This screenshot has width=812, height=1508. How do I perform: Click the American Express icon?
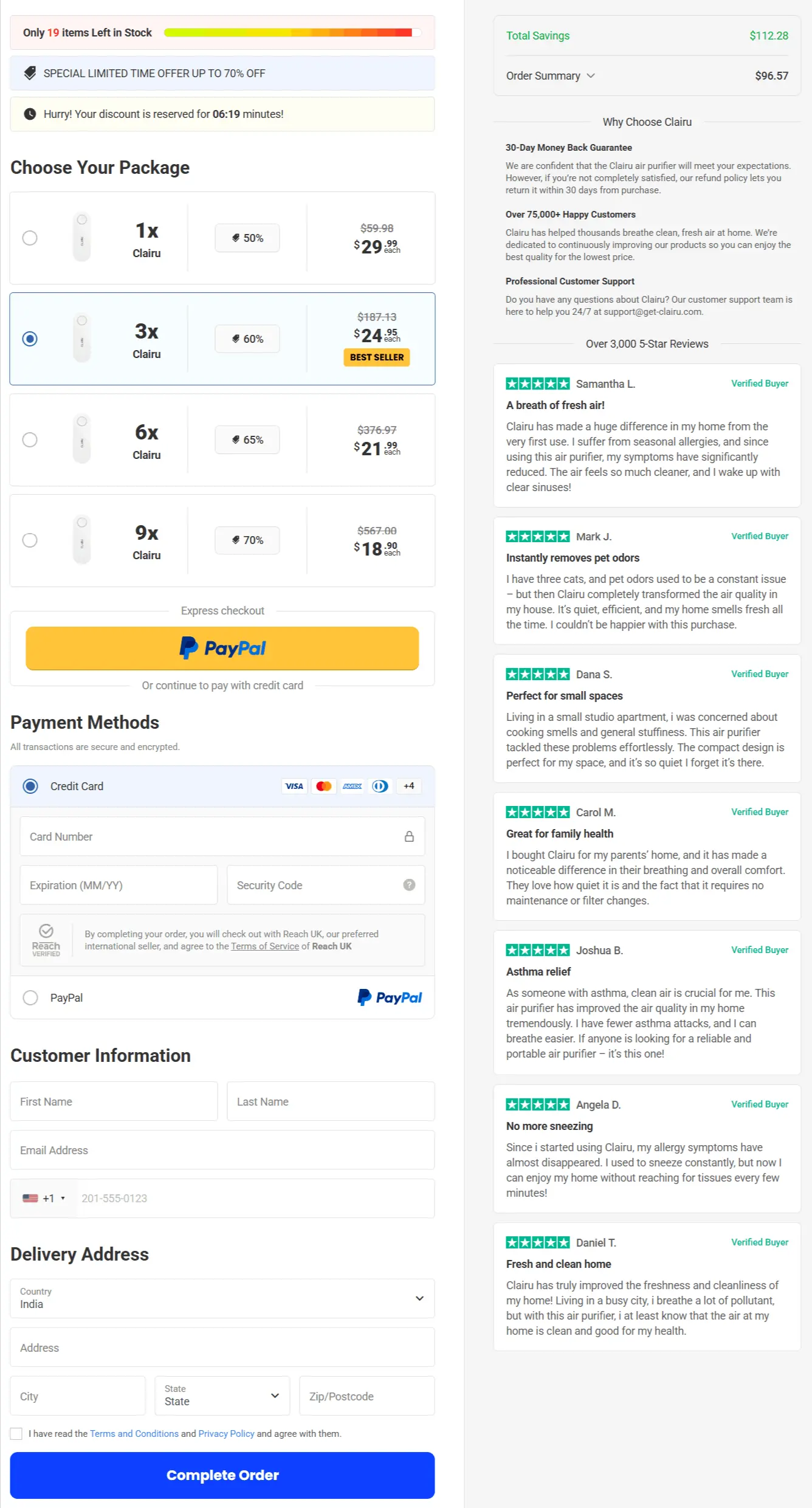point(352,785)
